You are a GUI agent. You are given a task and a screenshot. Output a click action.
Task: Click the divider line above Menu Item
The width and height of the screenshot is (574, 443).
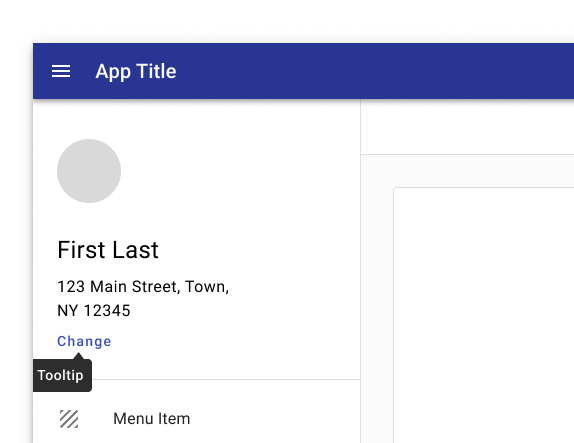point(226,380)
